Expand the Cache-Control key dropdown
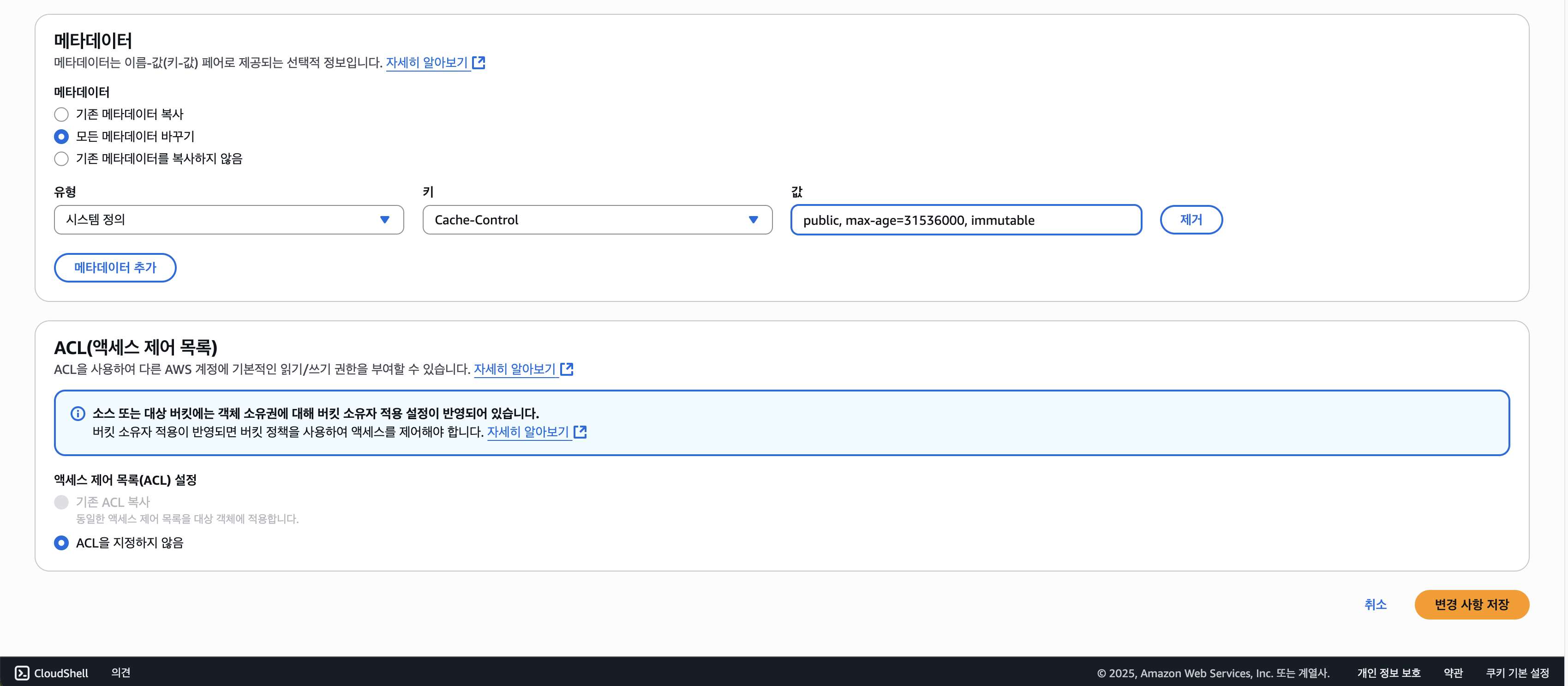Image resolution: width=1568 pixels, height=686 pixels. click(597, 220)
